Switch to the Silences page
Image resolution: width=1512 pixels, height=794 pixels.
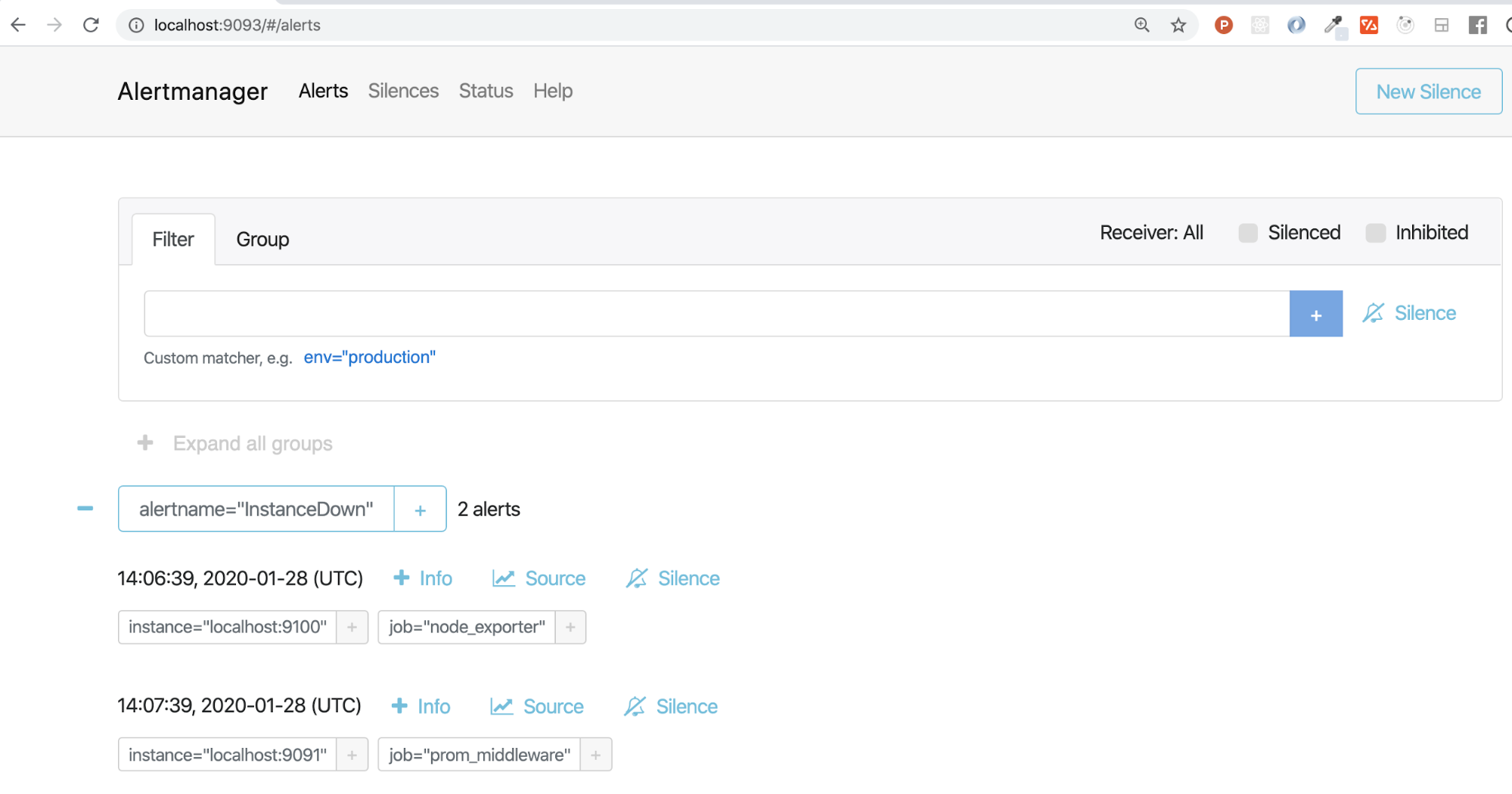(403, 91)
